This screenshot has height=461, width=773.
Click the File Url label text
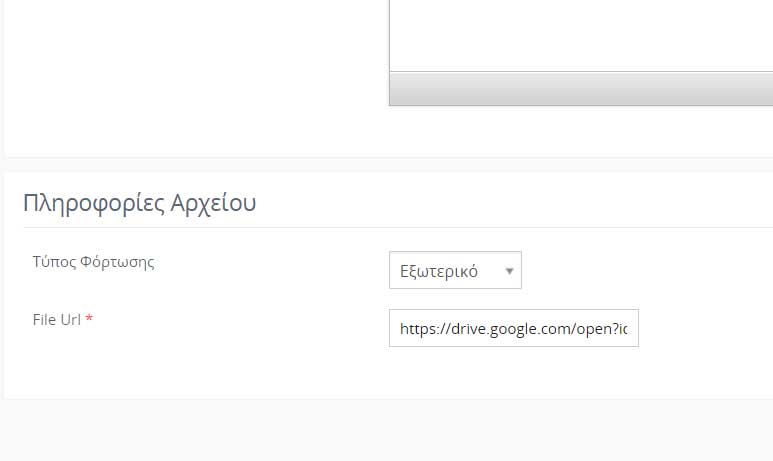57,319
